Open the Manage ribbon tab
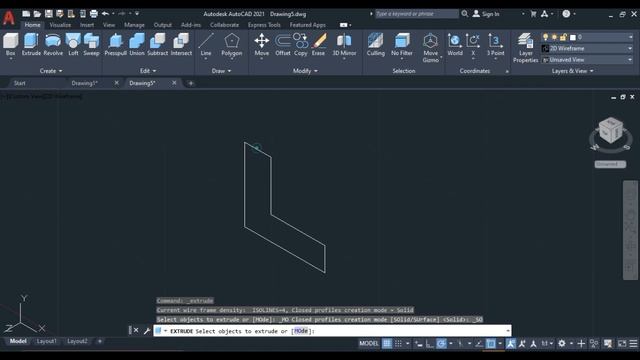 pos(134,25)
